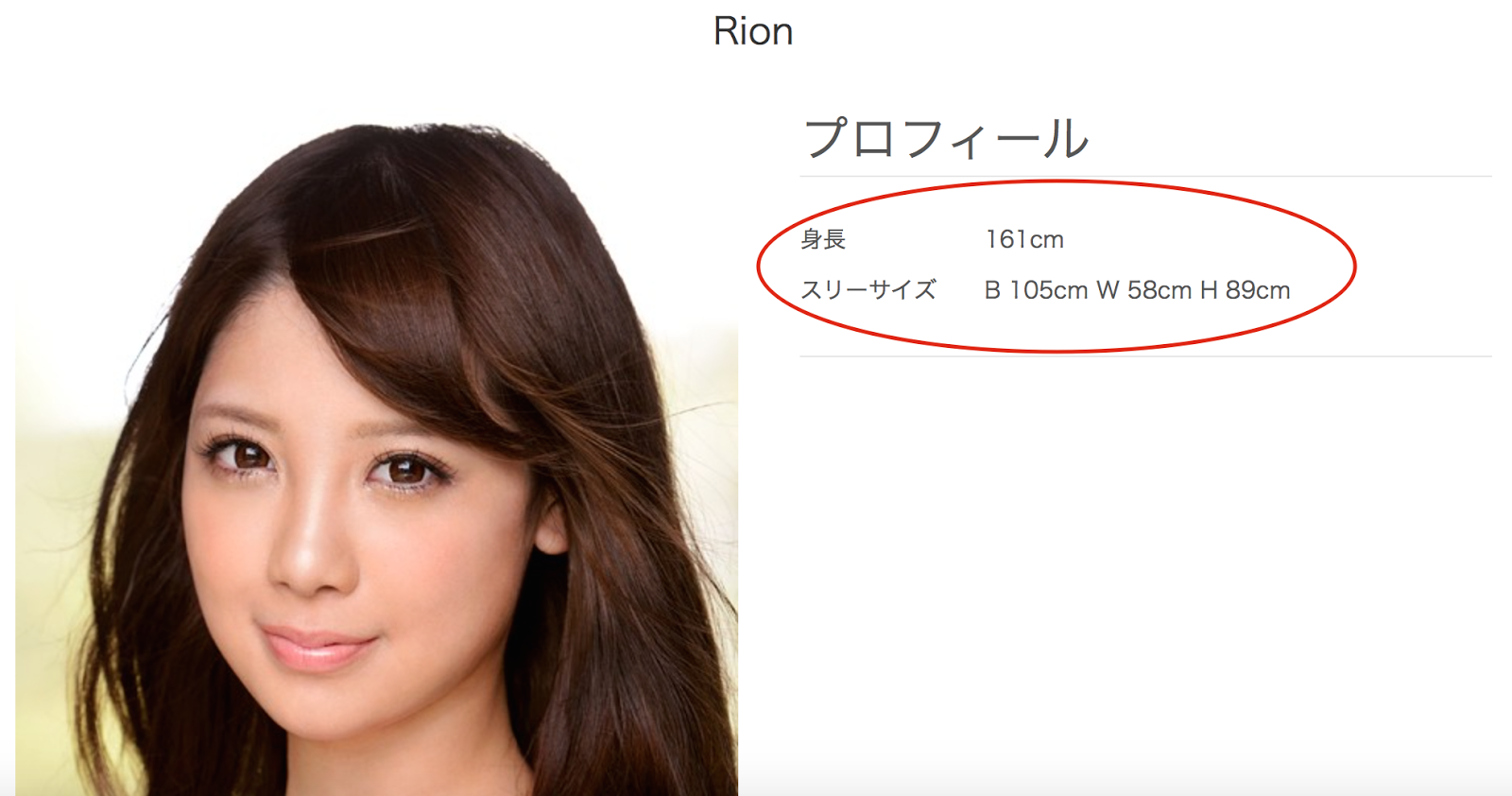The width and height of the screenshot is (1512, 796).
Task: Select the 89cm hip value
Action: point(1258,290)
